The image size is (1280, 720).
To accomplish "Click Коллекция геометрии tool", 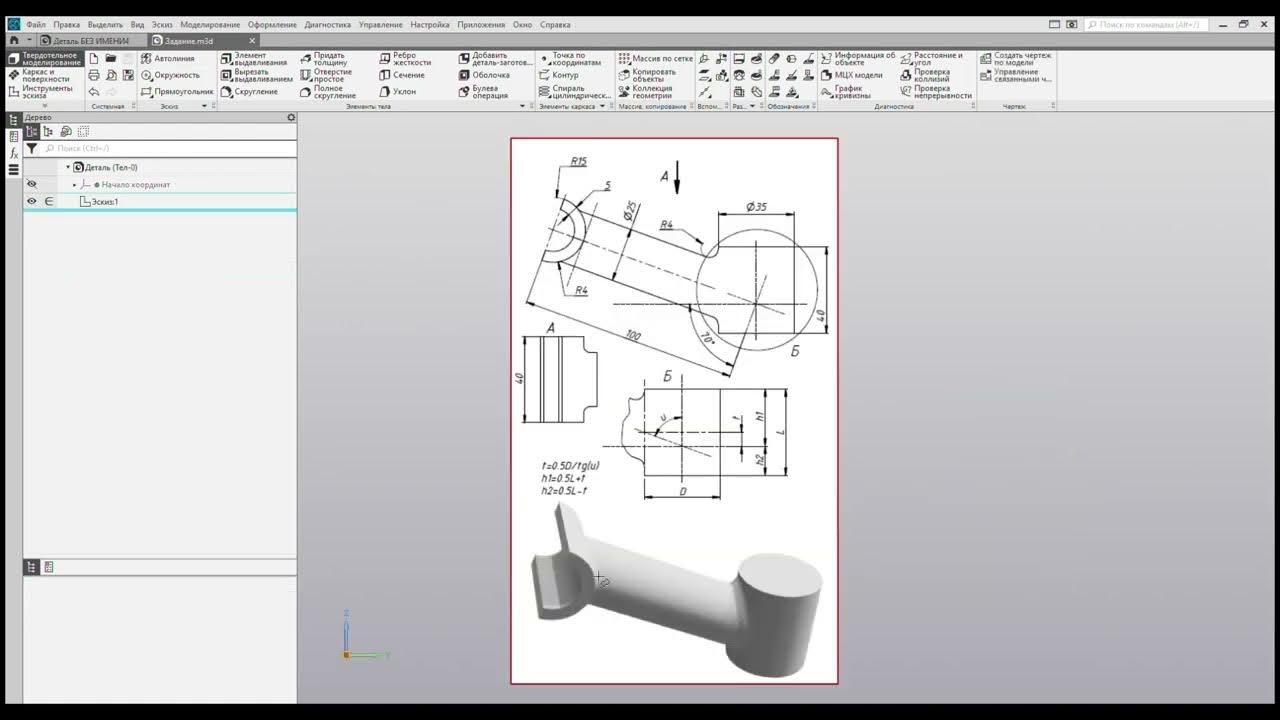I will point(645,91).
